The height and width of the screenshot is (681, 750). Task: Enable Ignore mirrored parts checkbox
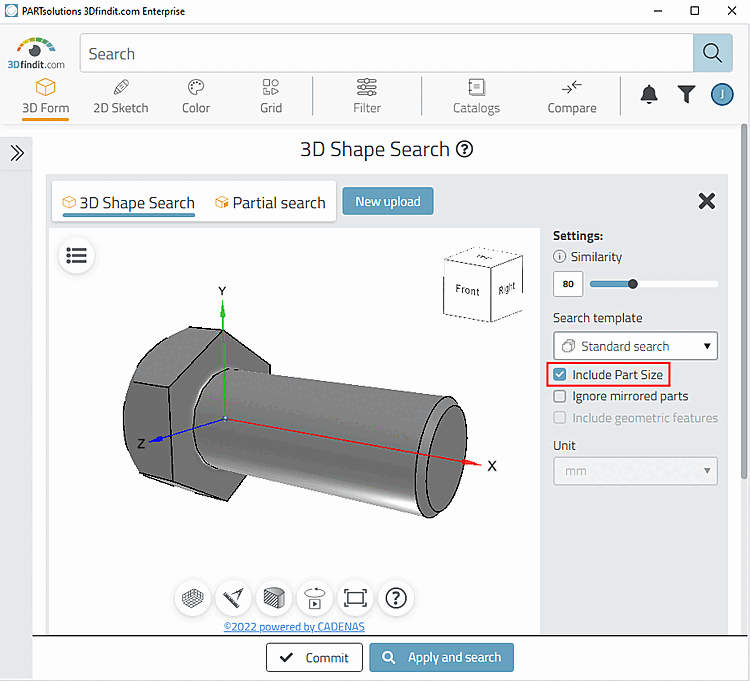(559, 396)
